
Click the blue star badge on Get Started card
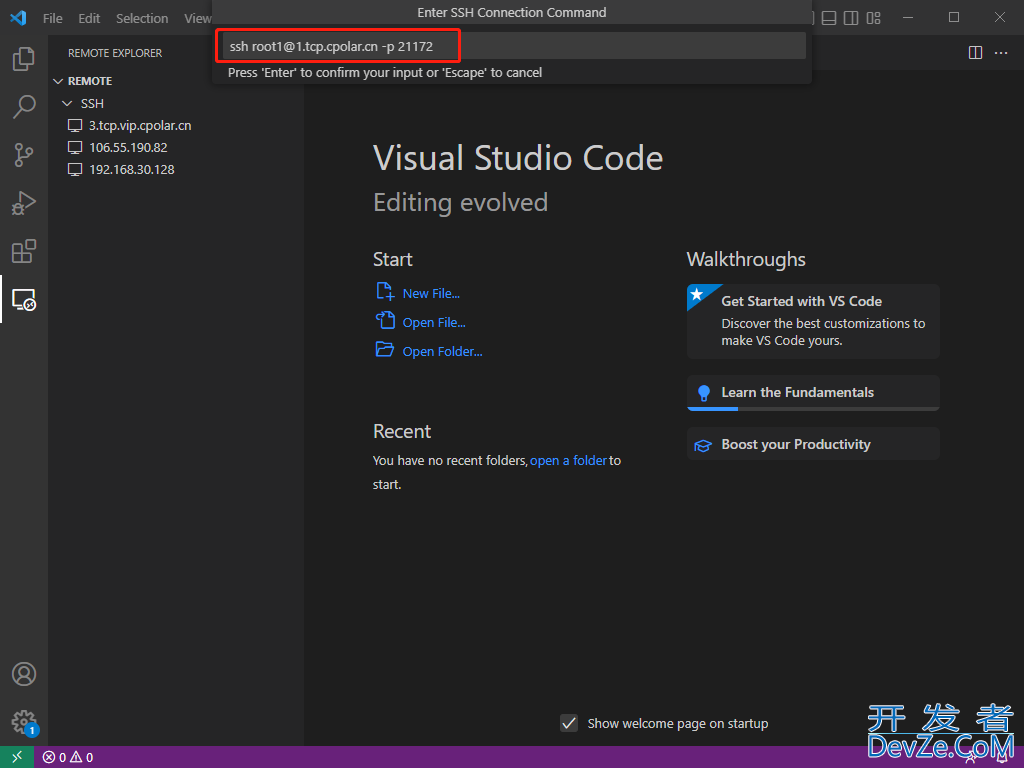699,295
